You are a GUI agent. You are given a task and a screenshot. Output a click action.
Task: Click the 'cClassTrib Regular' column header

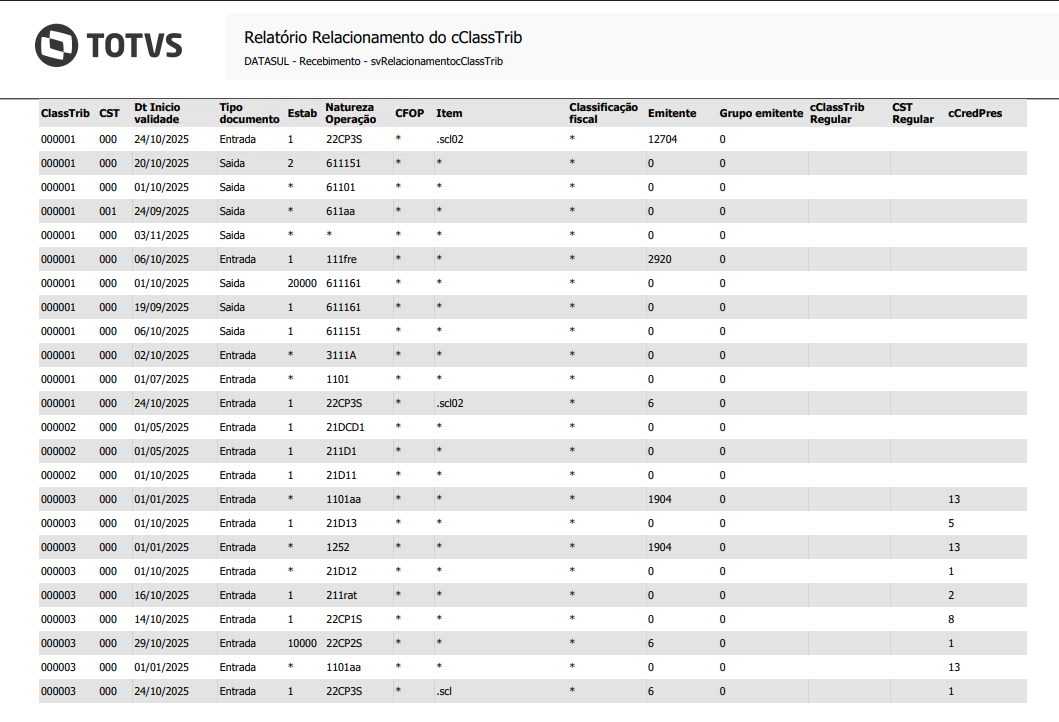tap(837, 113)
